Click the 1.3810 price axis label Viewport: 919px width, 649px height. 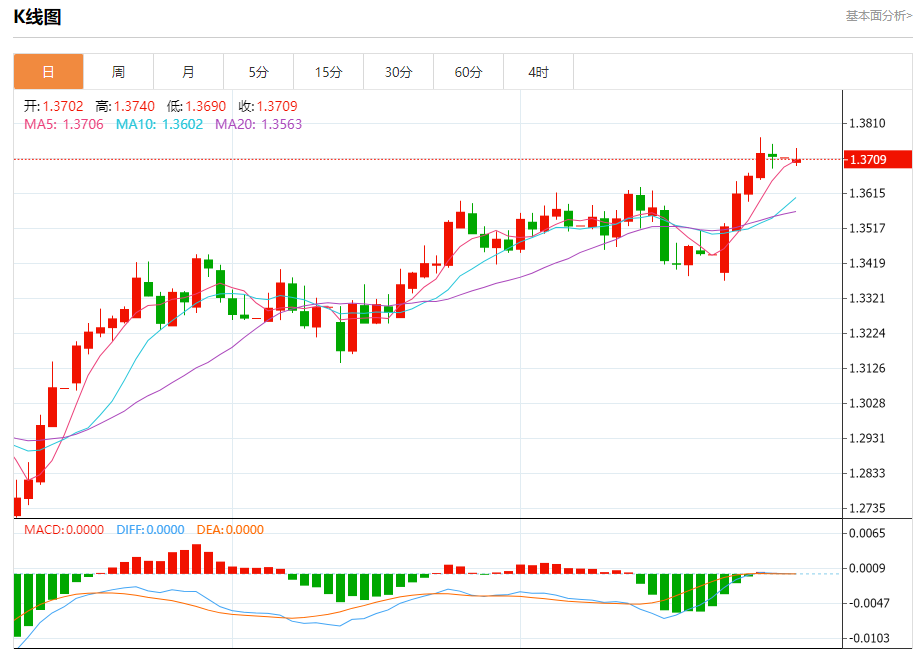tap(866, 124)
